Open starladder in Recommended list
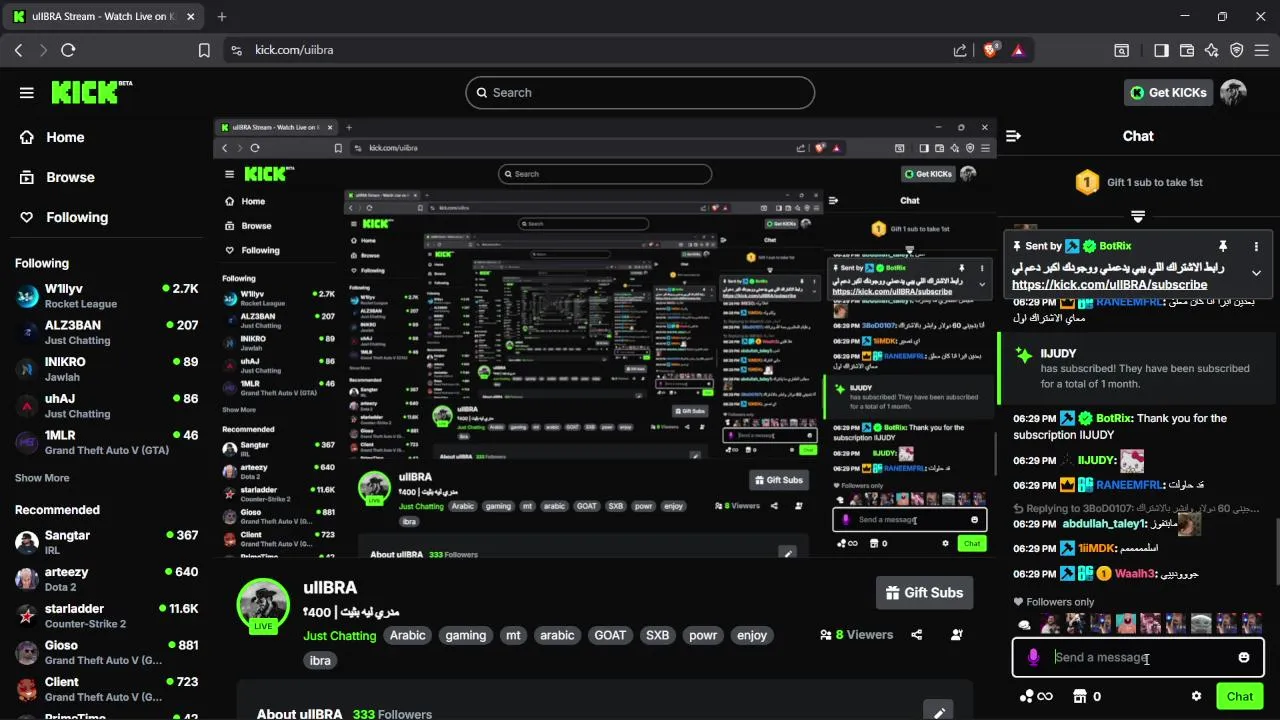Screen dimensions: 1280x720 tap(106, 615)
